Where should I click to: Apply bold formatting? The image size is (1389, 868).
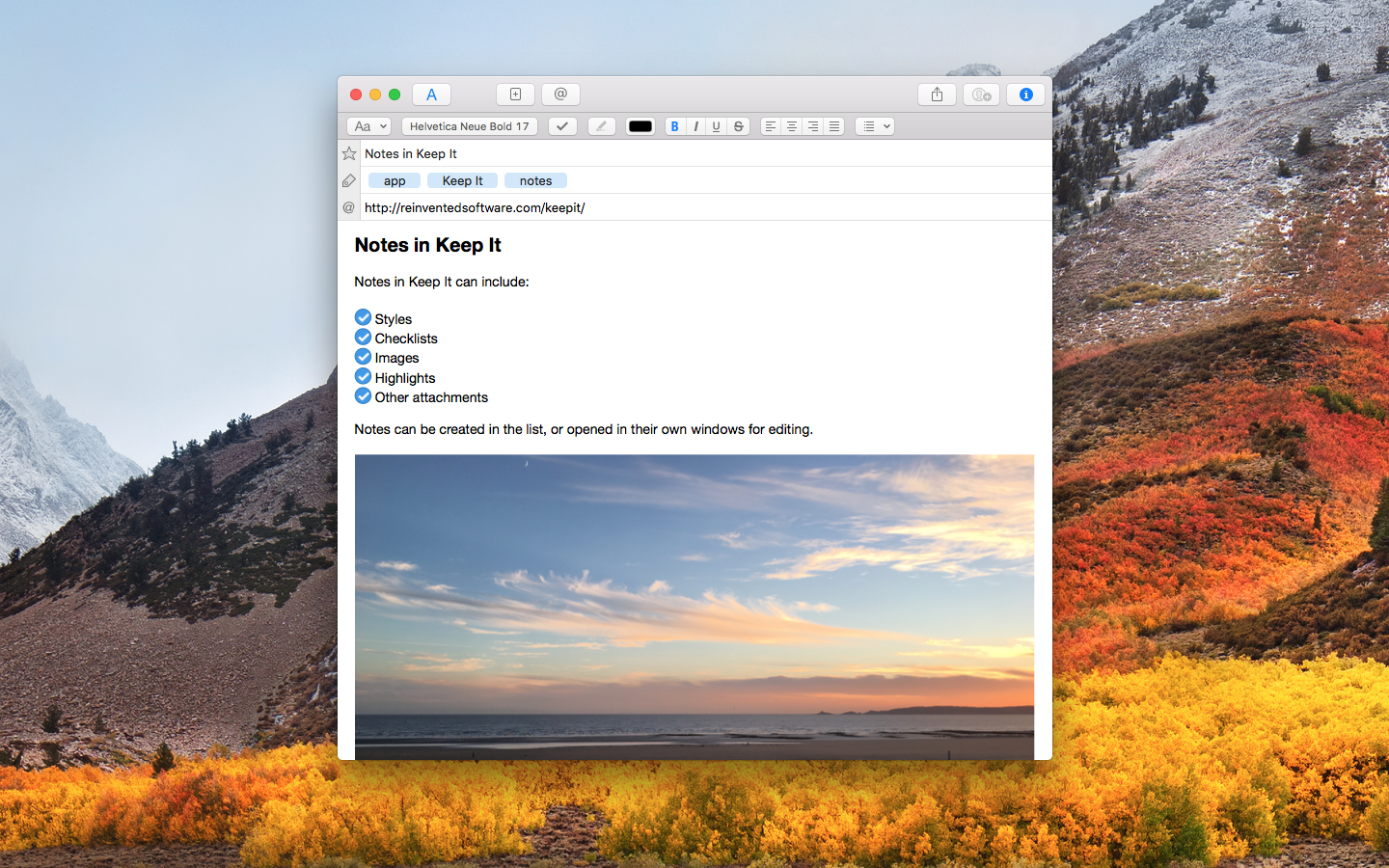(x=675, y=125)
